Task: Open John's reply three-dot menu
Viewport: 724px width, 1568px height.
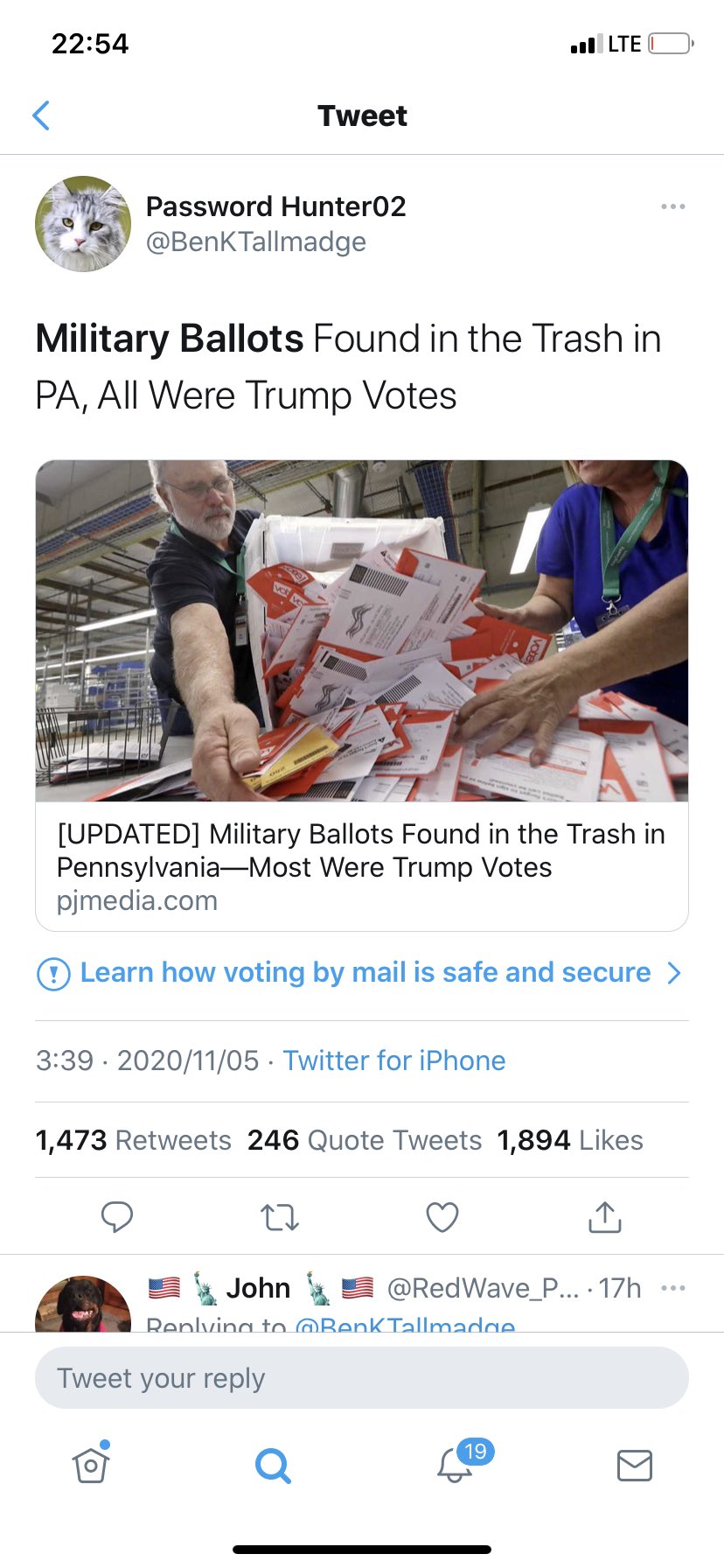Action: pos(673,1288)
